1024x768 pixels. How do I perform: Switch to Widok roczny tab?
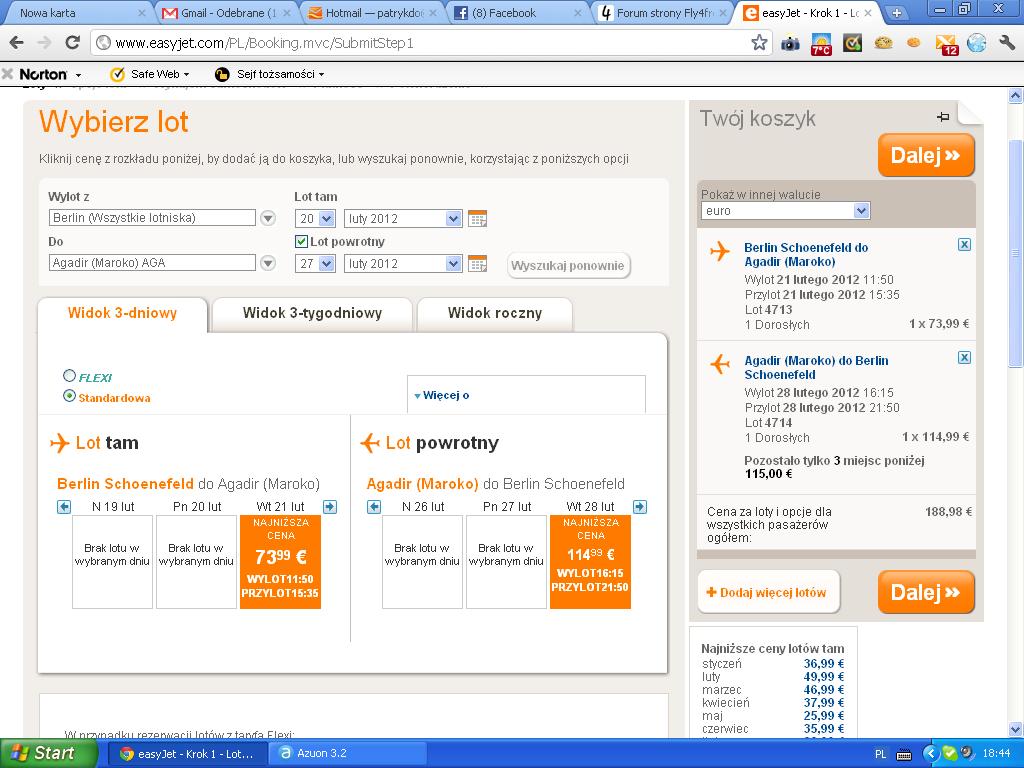[494, 313]
